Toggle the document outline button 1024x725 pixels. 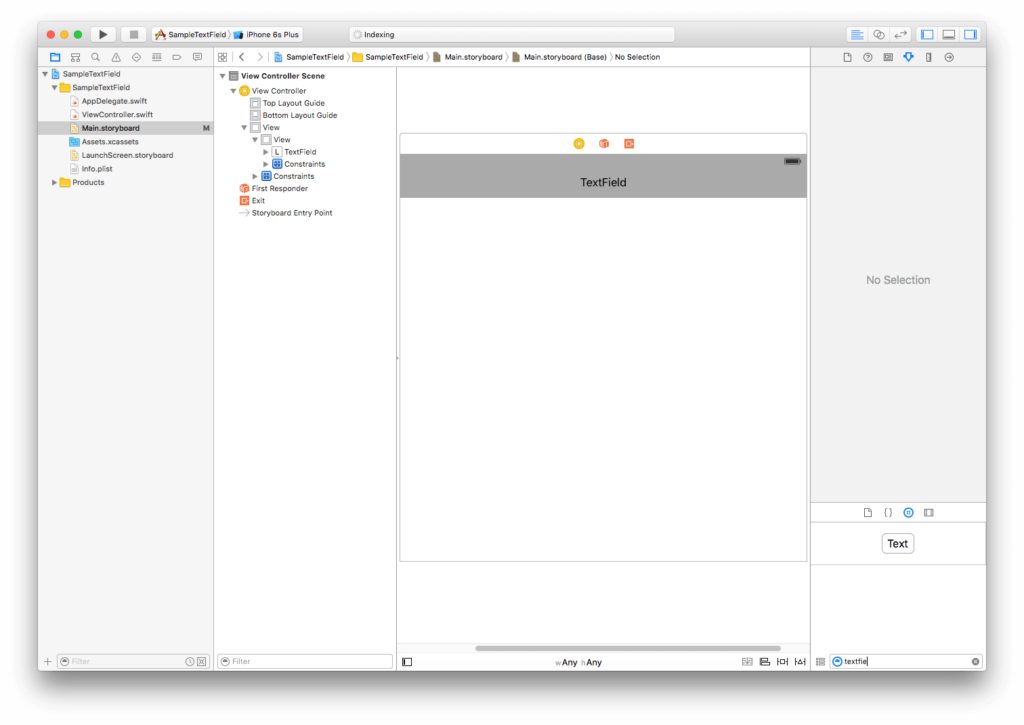click(407, 662)
